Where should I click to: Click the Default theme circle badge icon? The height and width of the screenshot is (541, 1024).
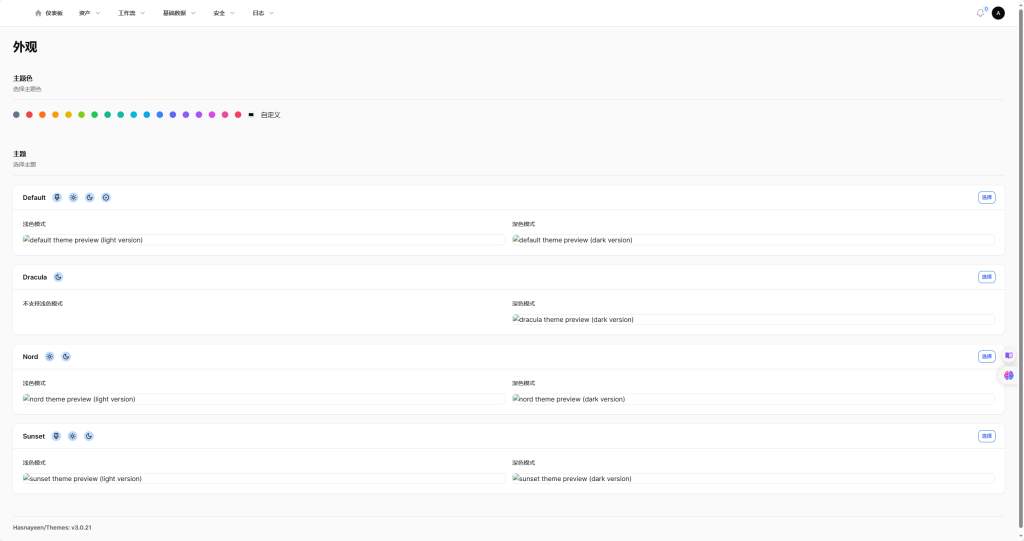106,197
